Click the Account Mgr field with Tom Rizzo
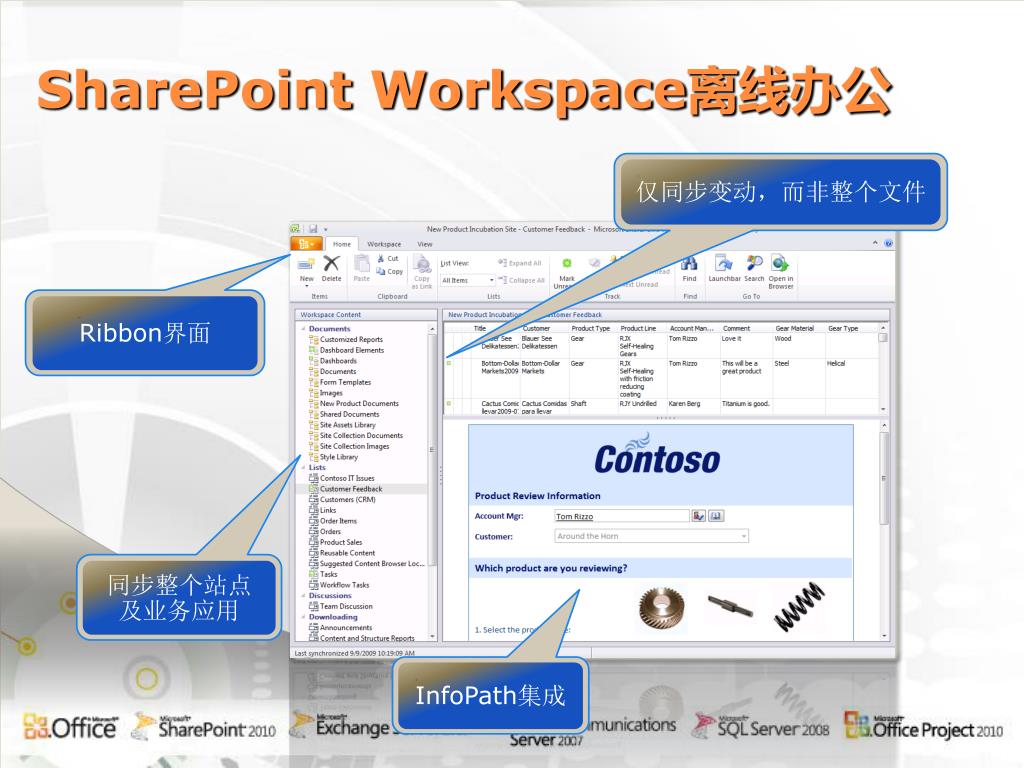 621,516
